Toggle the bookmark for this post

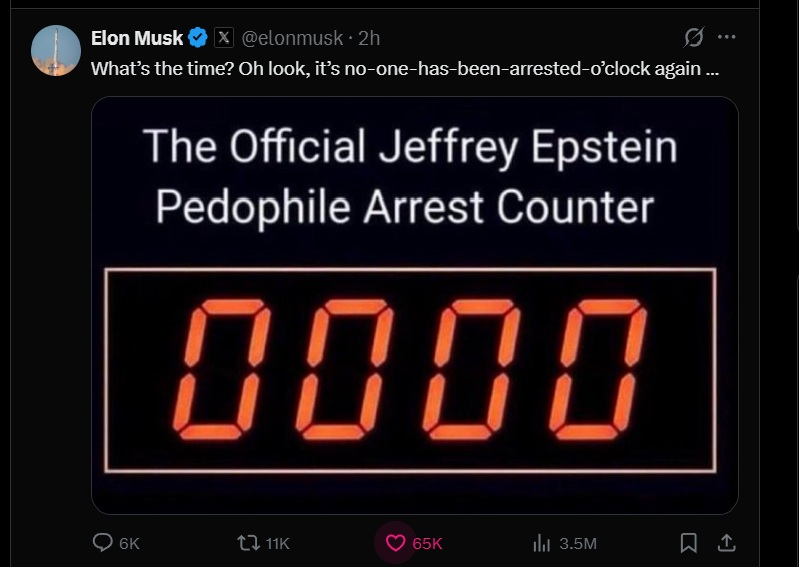coord(688,542)
